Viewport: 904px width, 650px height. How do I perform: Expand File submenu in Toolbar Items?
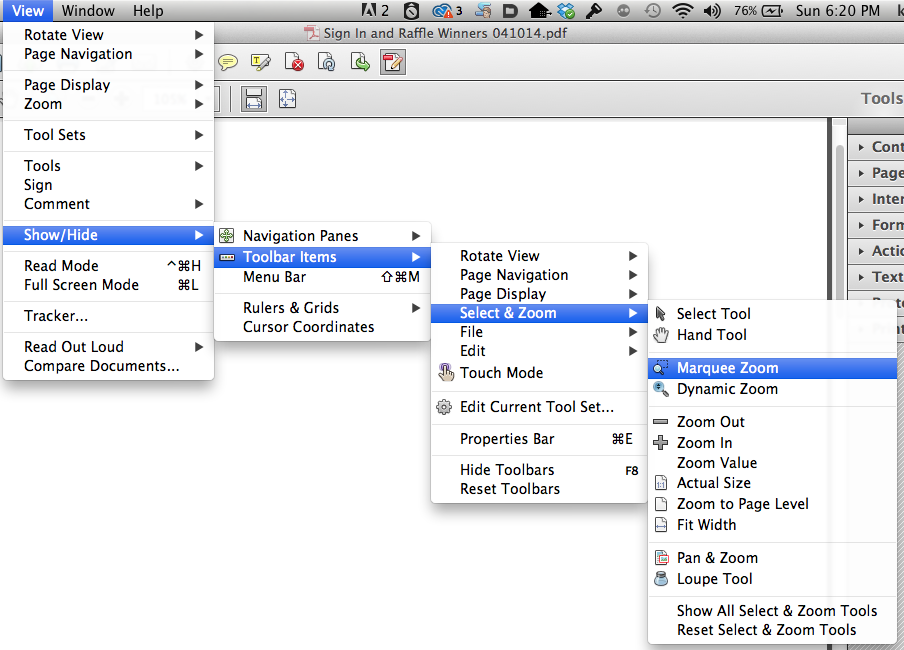(539, 332)
